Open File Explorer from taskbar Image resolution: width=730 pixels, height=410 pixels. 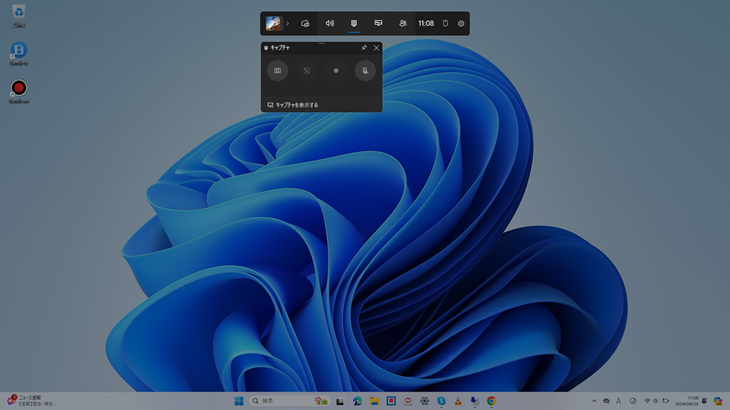[374, 401]
